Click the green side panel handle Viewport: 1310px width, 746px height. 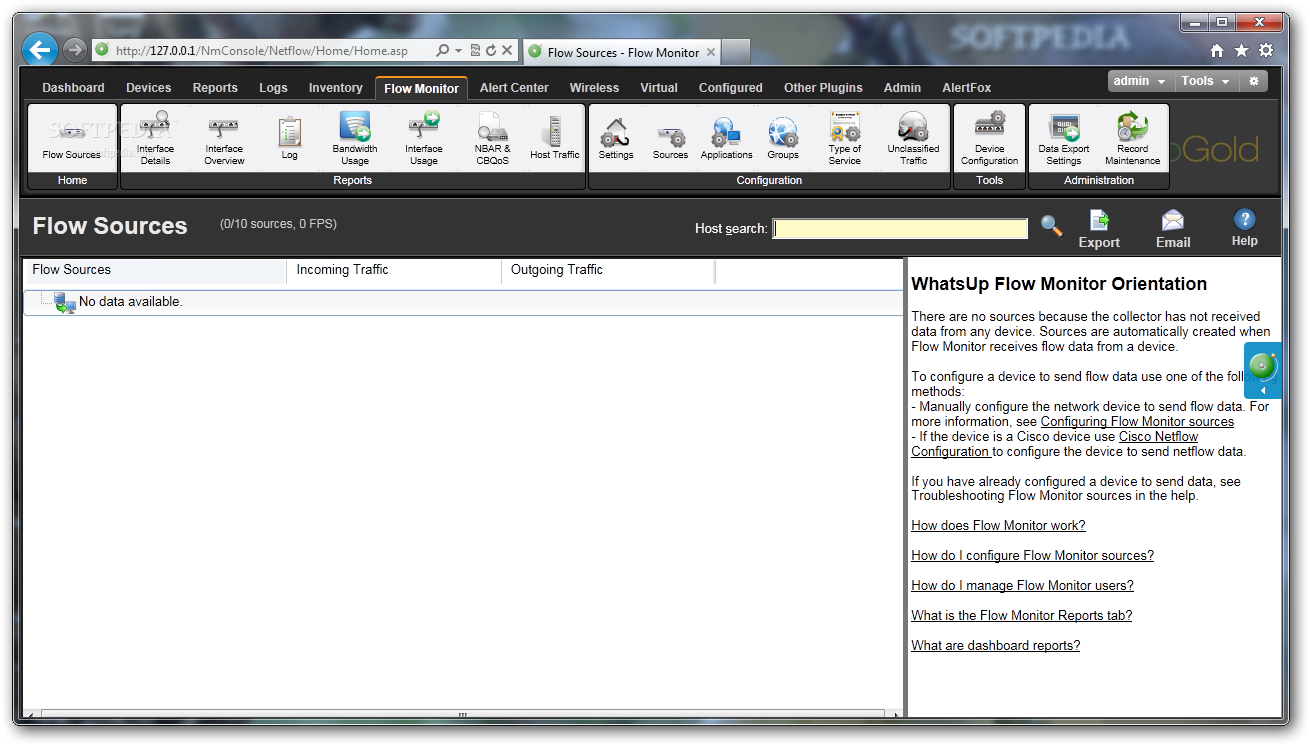(x=1262, y=370)
